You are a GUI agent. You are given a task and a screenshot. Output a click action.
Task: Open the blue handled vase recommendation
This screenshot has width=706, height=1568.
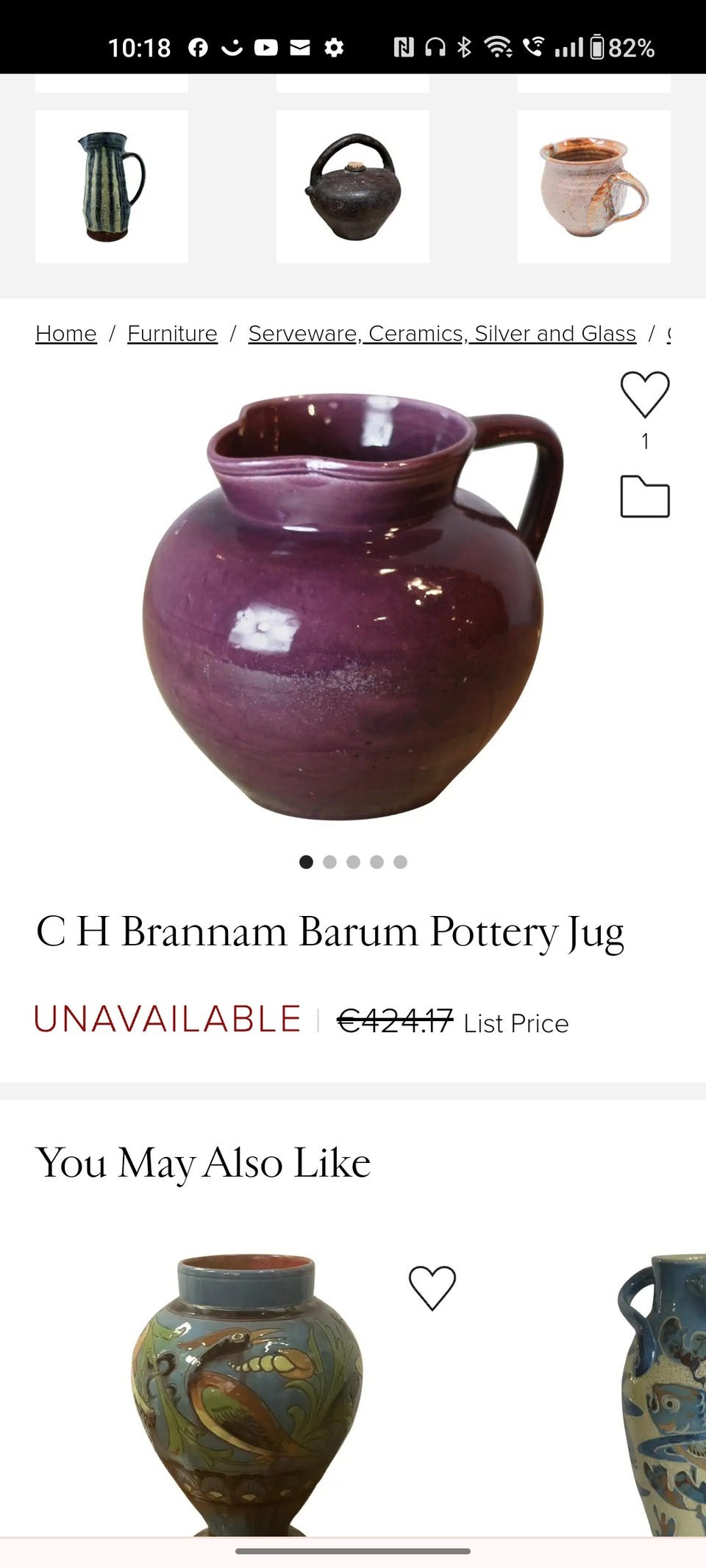coord(662,1393)
